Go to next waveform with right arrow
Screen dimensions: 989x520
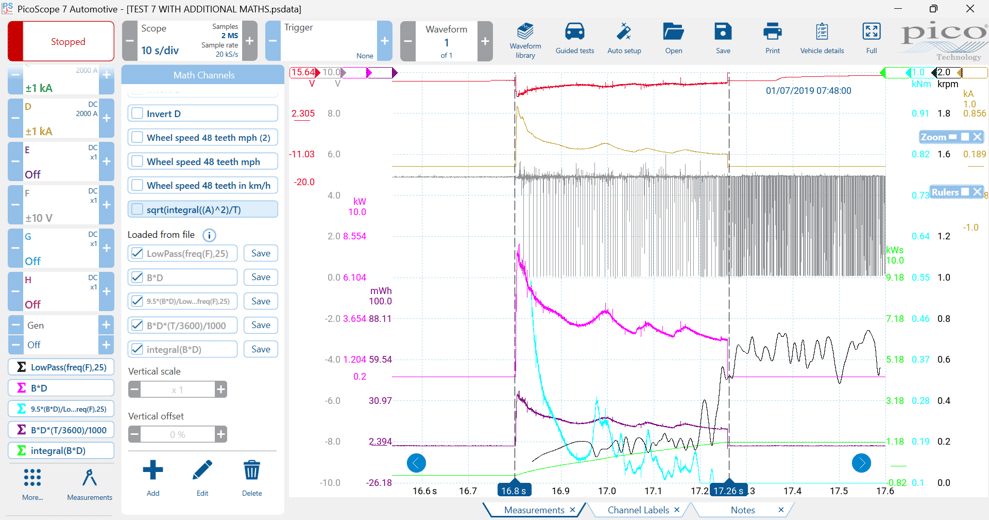click(861, 463)
